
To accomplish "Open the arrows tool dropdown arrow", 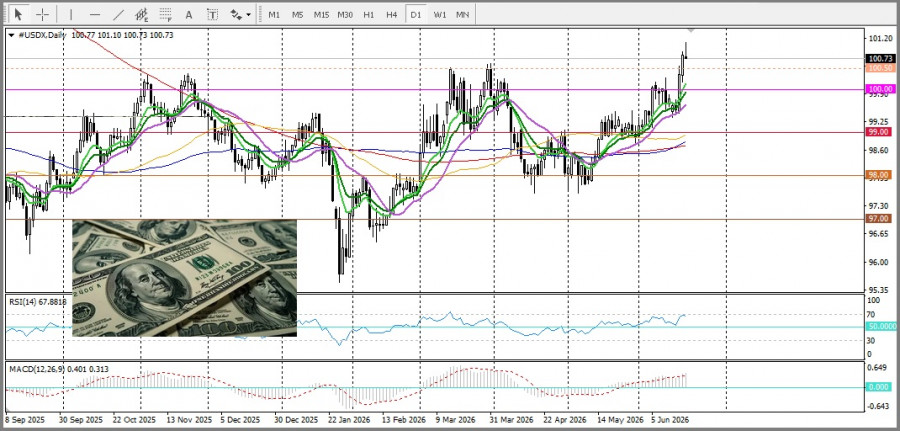I will (x=249, y=14).
